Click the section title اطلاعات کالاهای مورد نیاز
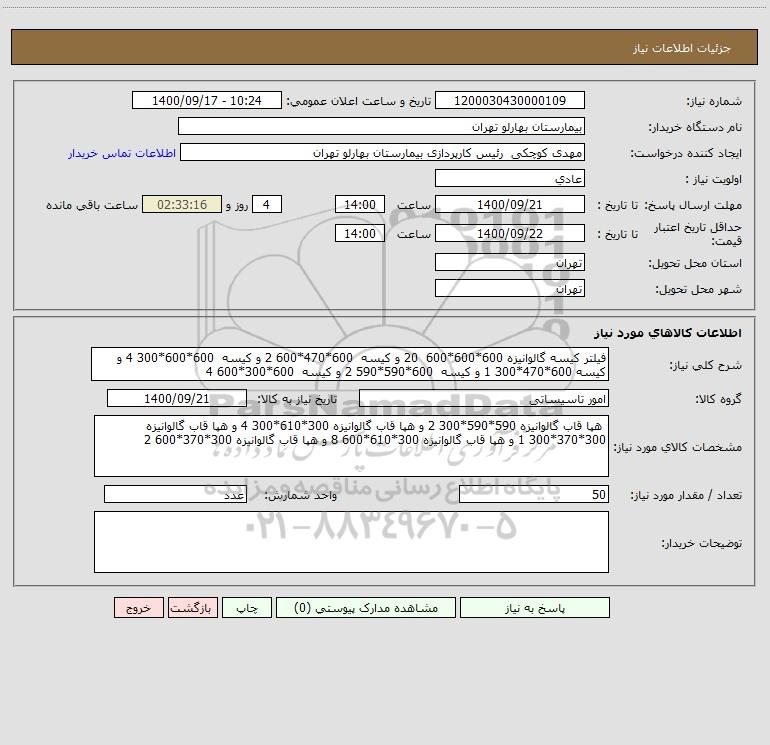 tap(668, 333)
